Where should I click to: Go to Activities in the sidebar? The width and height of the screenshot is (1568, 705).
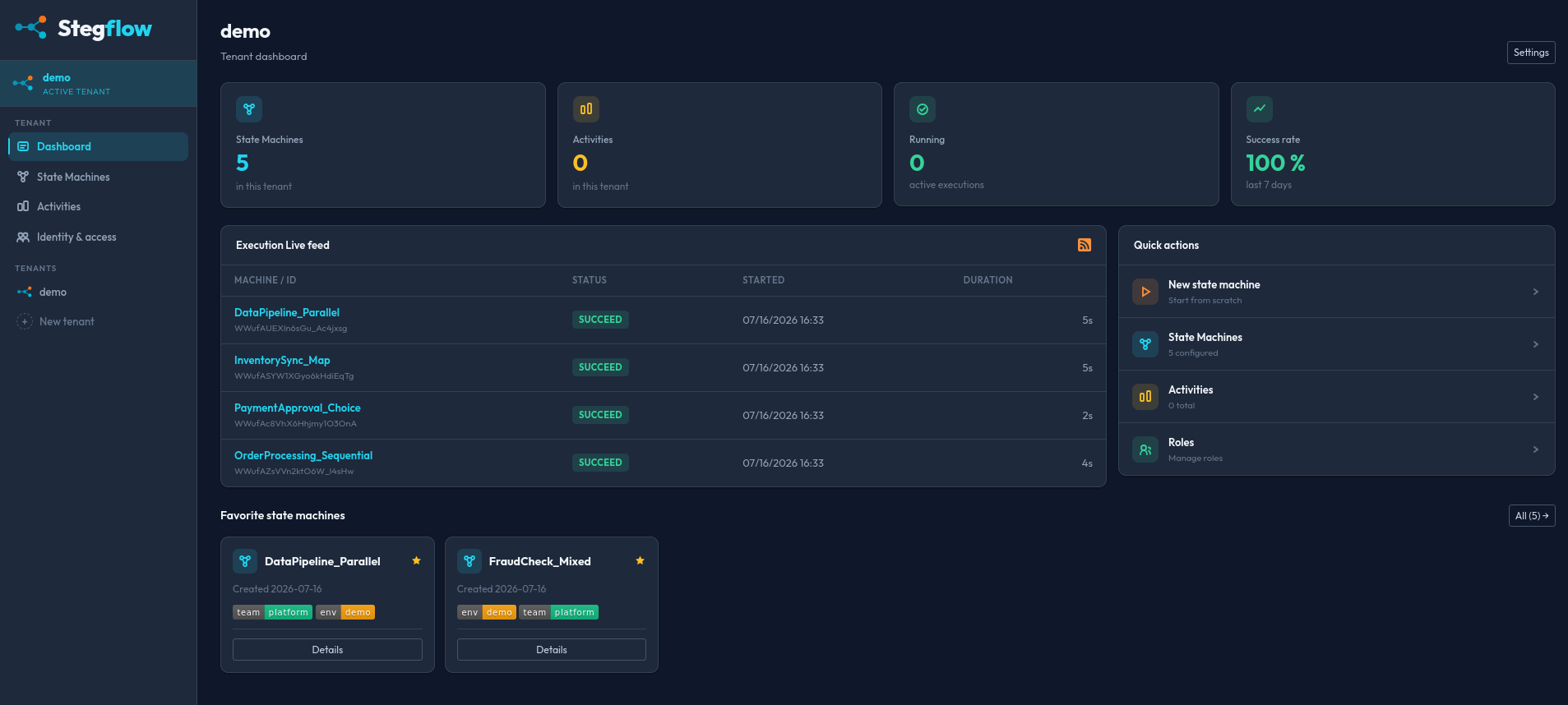(98, 206)
